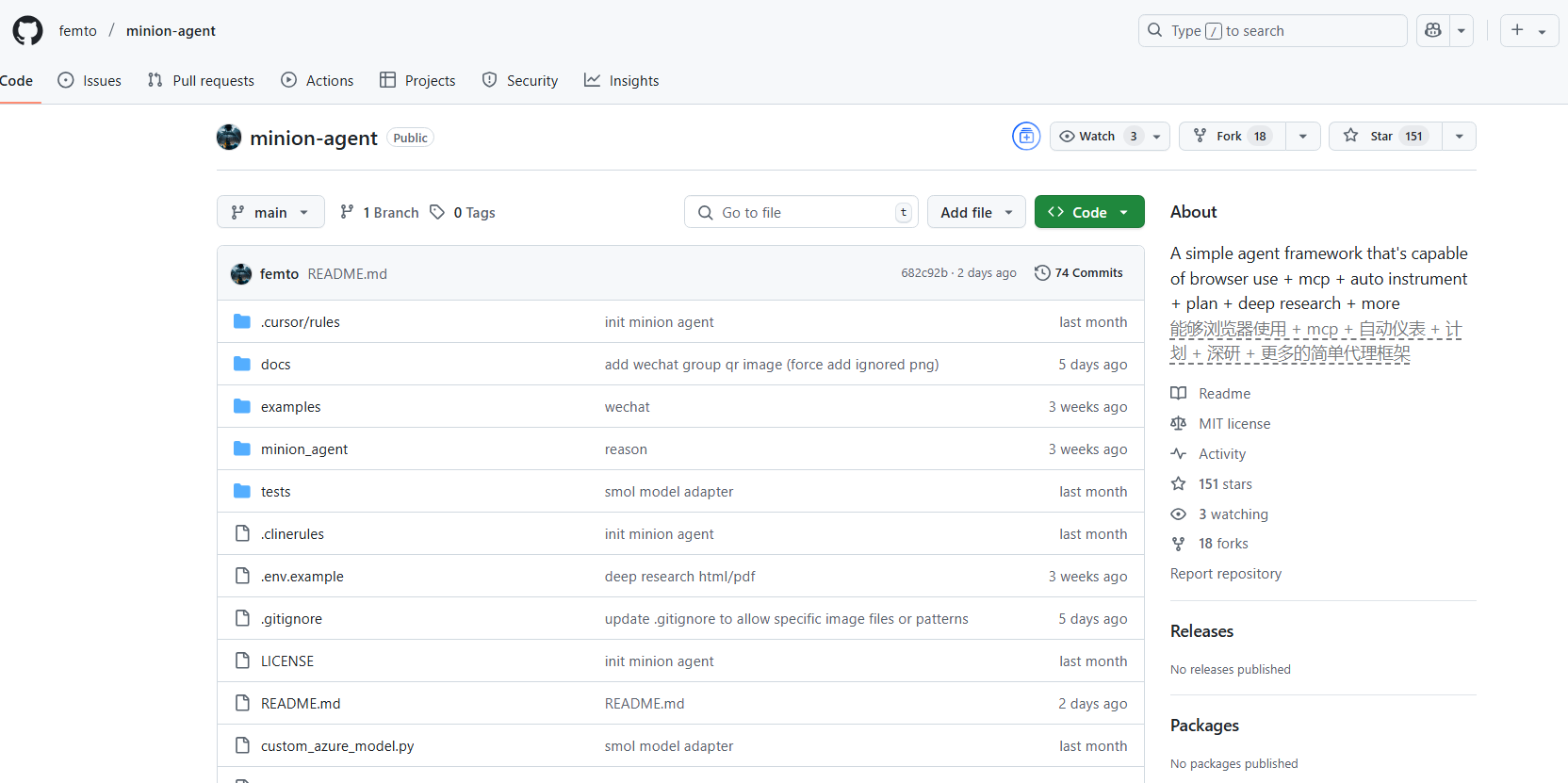Screen dimensions: 1568x783
Task: Open the create new plus menu
Action: pos(1528,30)
